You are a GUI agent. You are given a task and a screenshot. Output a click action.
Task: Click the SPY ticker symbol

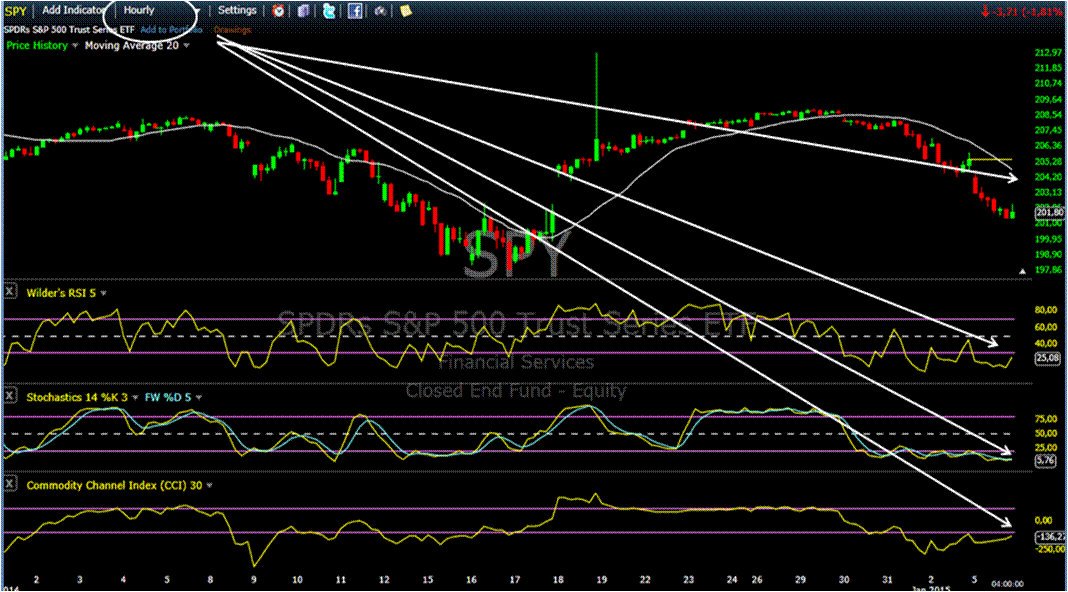tap(15, 11)
